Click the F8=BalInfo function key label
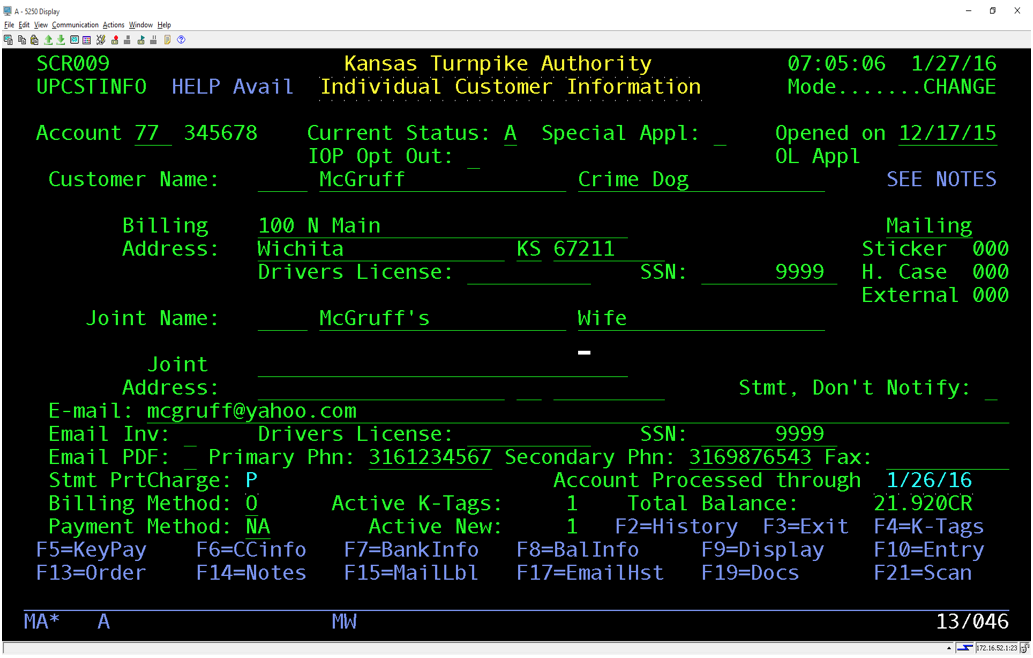 (x=577, y=549)
